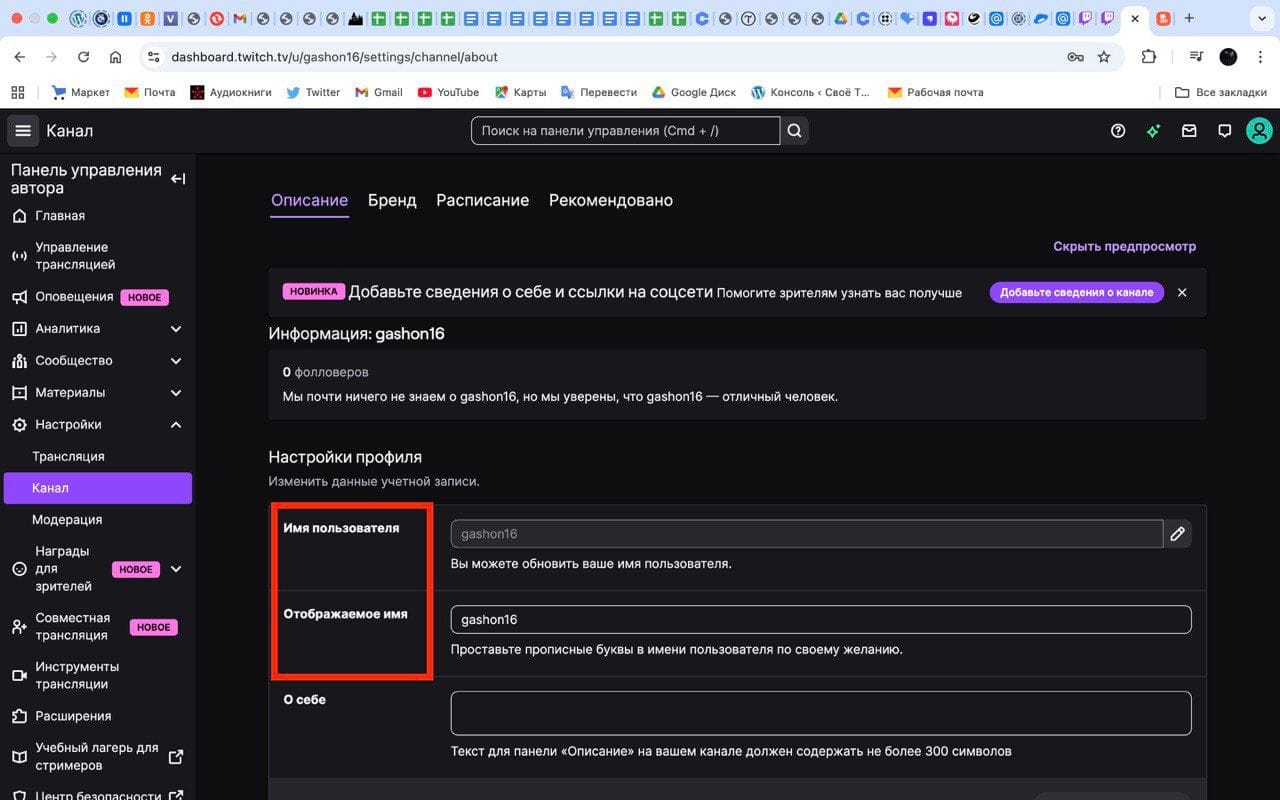The width and height of the screenshot is (1280, 800).
Task: Open the profile avatar menu
Action: pos(1259,130)
